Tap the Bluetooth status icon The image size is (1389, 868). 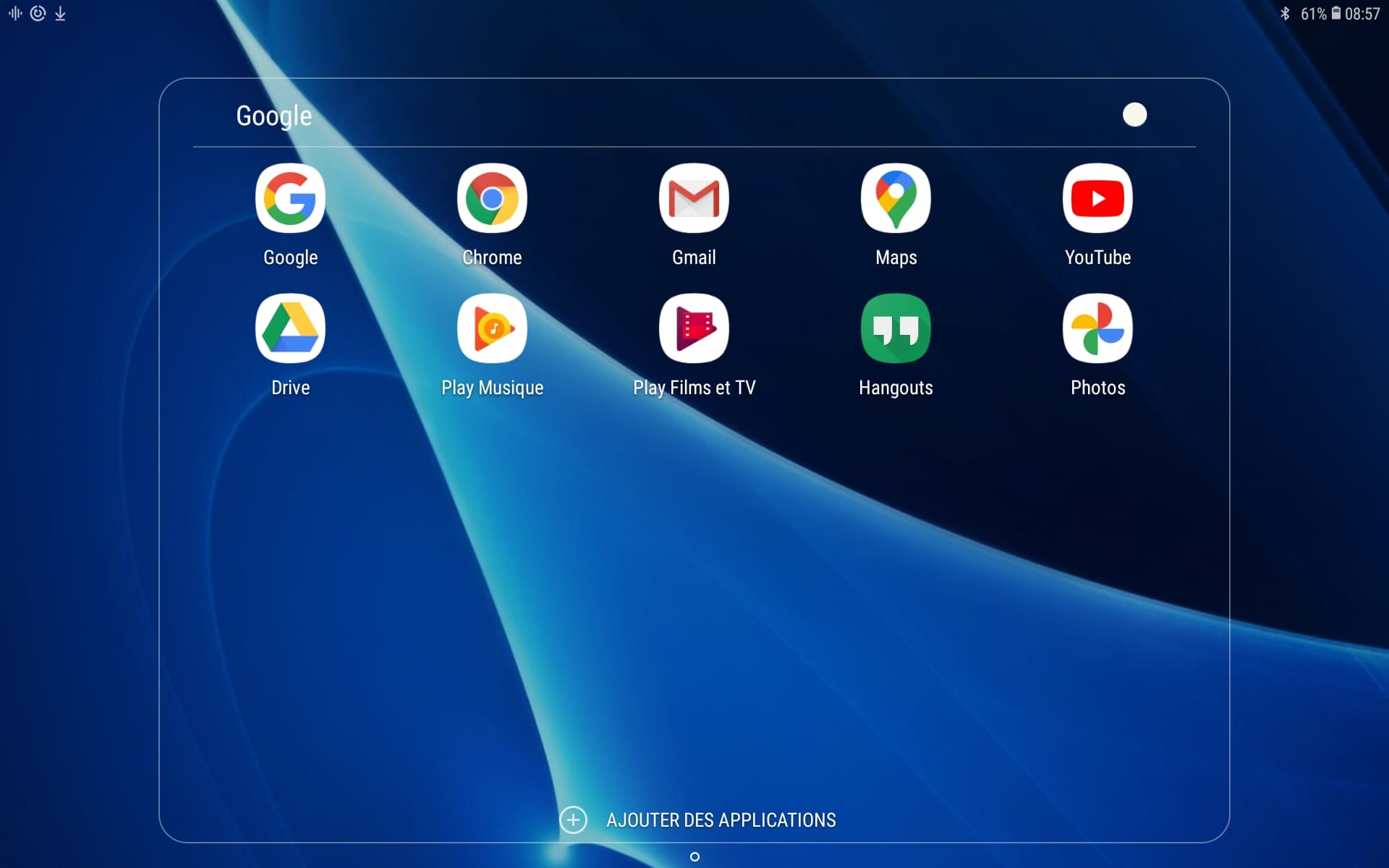click(1285, 14)
